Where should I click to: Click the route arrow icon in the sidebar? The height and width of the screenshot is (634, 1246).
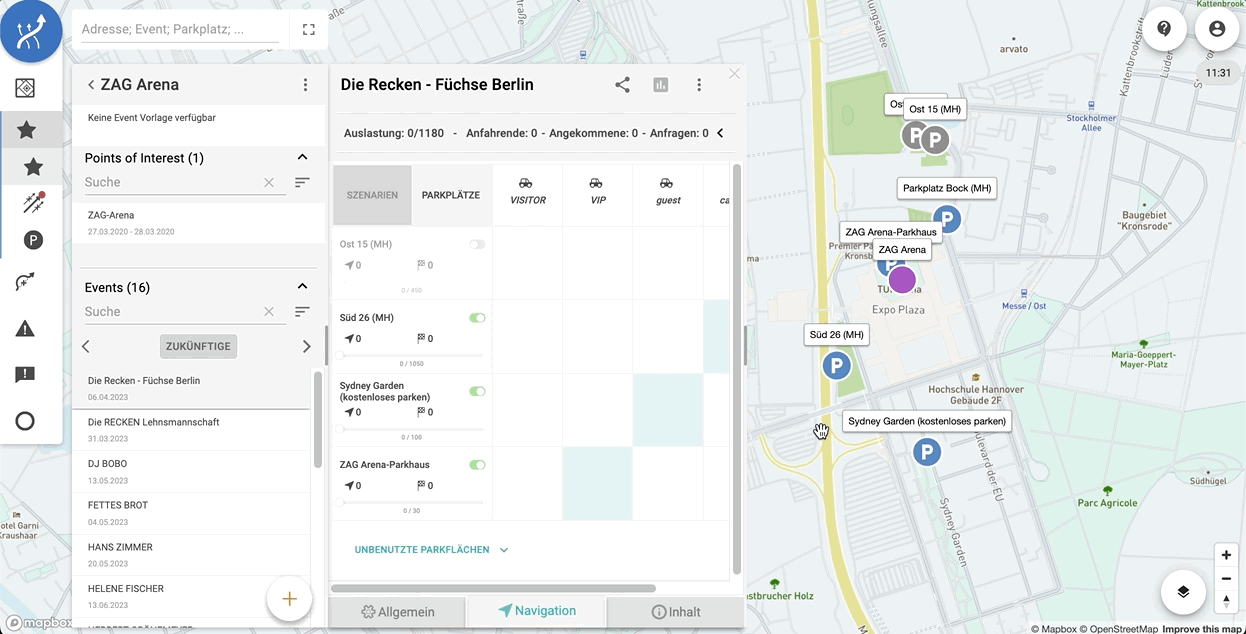pyautogui.click(x=26, y=283)
